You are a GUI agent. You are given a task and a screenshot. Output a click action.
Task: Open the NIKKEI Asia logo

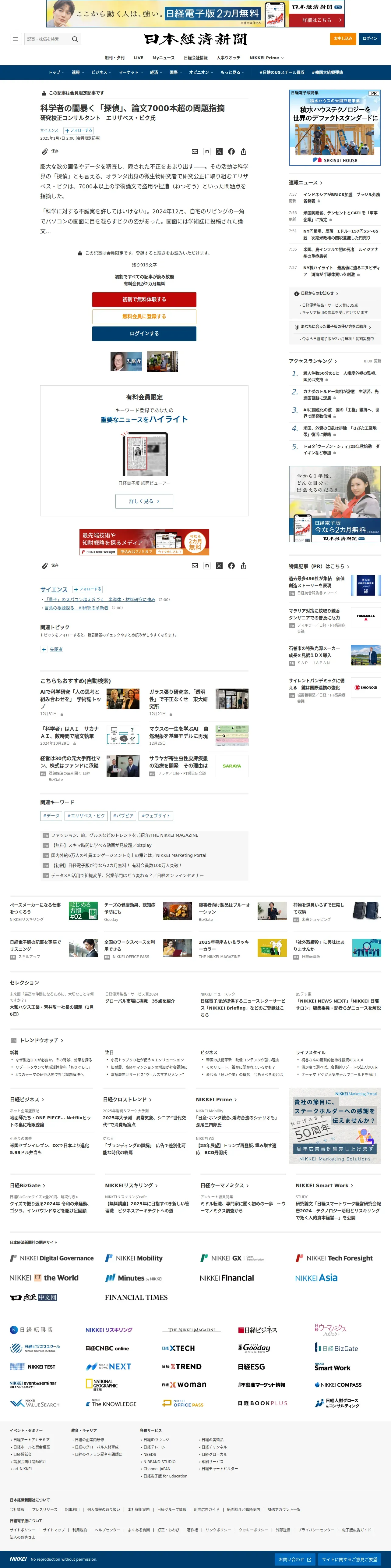coord(316,1278)
